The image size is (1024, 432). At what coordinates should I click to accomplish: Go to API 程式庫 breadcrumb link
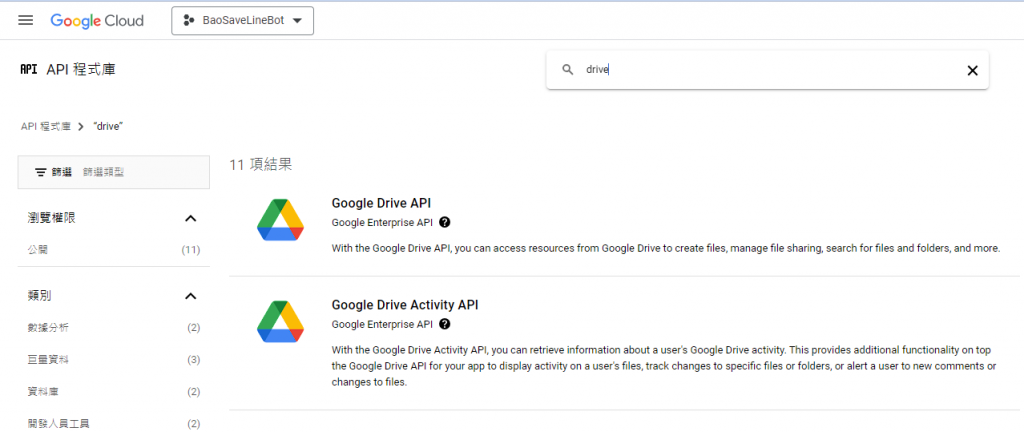click(x=46, y=127)
